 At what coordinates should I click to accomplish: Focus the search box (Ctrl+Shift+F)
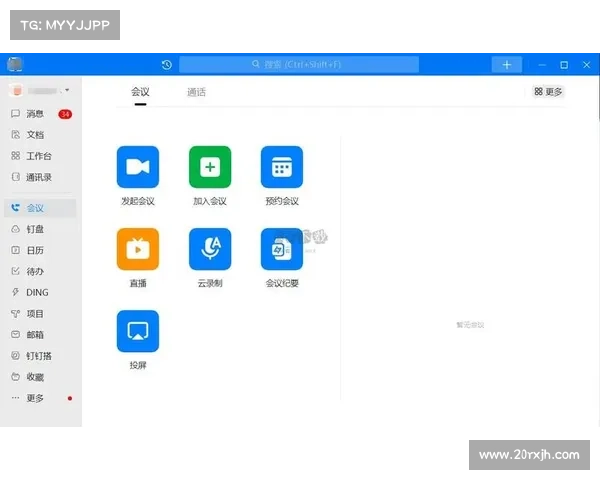(299, 64)
